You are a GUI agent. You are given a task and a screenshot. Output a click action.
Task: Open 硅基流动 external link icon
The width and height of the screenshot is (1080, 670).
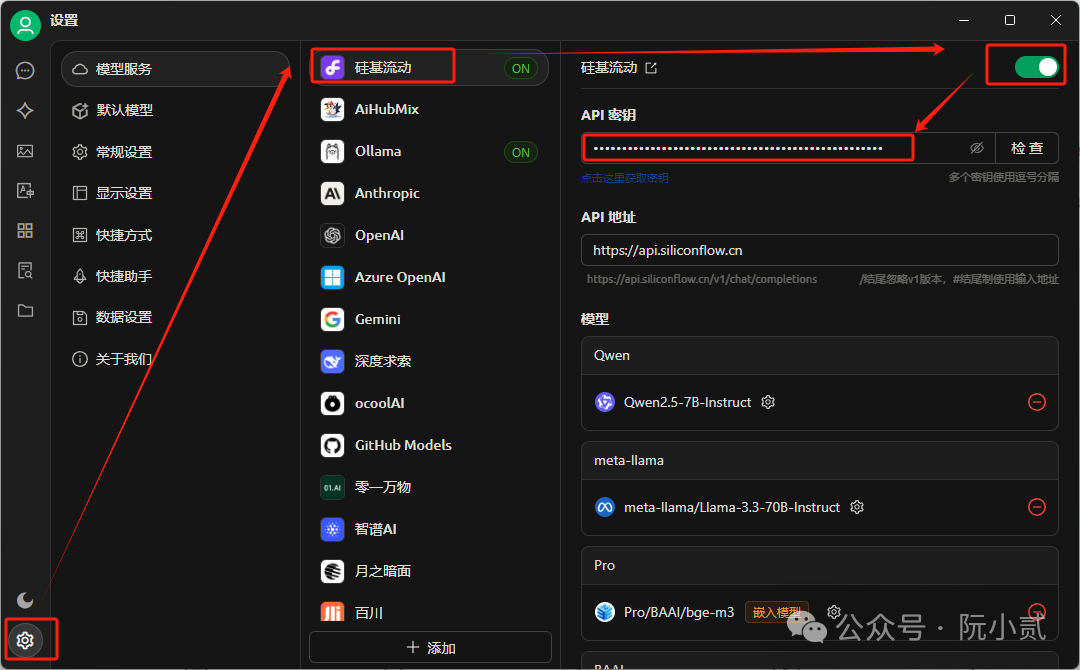coord(651,67)
